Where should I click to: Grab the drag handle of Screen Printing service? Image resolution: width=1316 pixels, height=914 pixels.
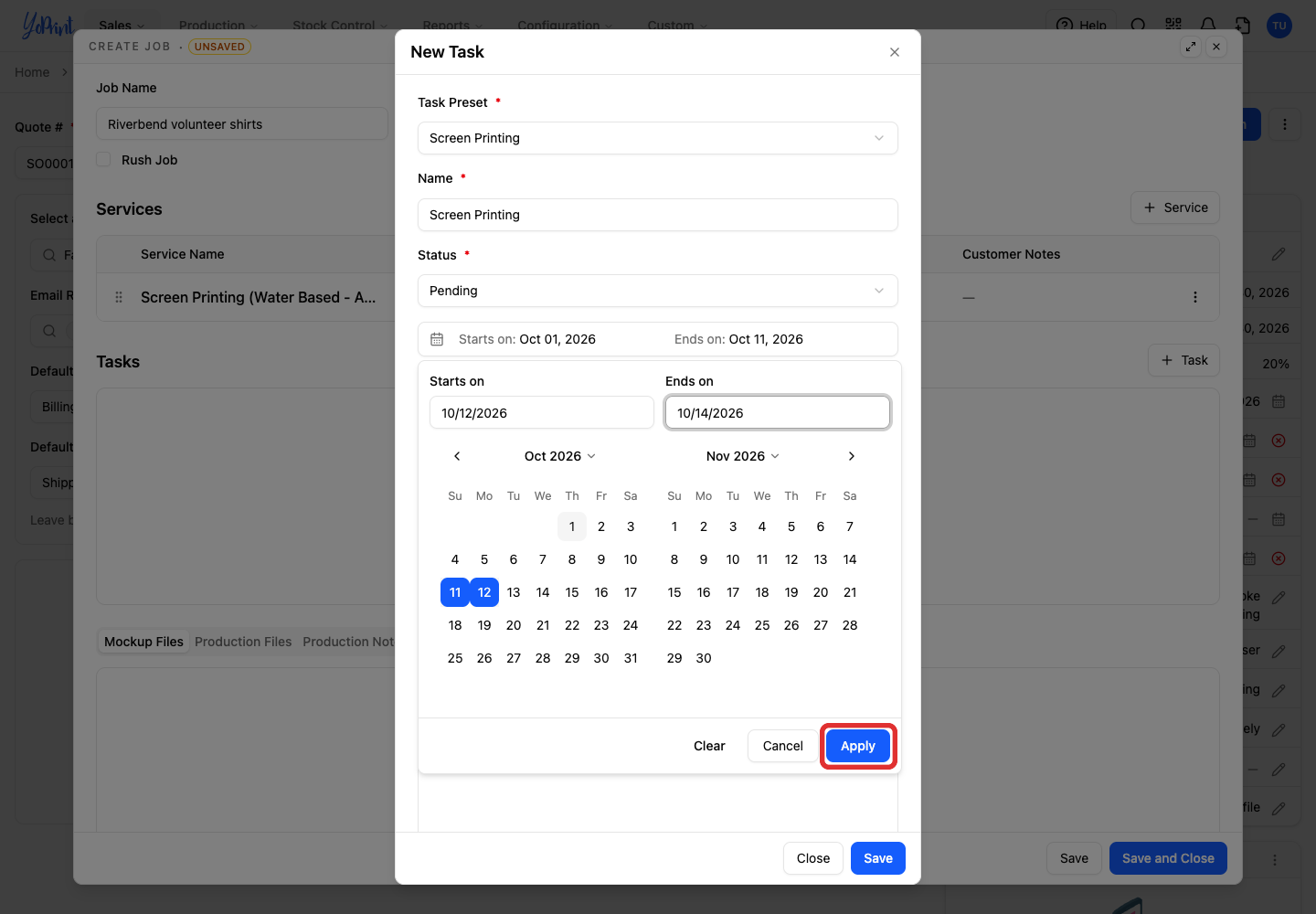coord(119,297)
